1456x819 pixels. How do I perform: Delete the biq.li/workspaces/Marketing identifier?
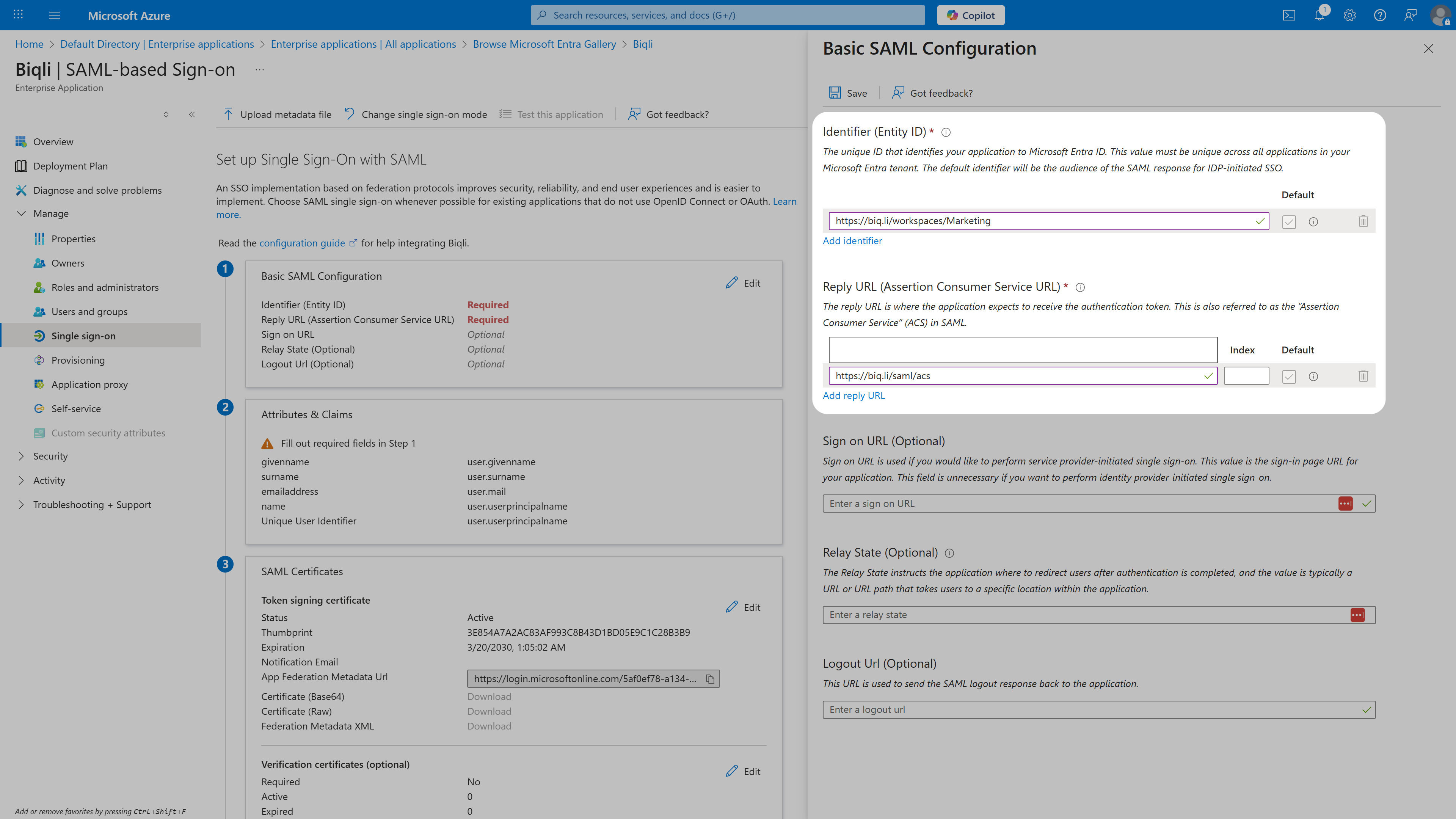coord(1363,221)
